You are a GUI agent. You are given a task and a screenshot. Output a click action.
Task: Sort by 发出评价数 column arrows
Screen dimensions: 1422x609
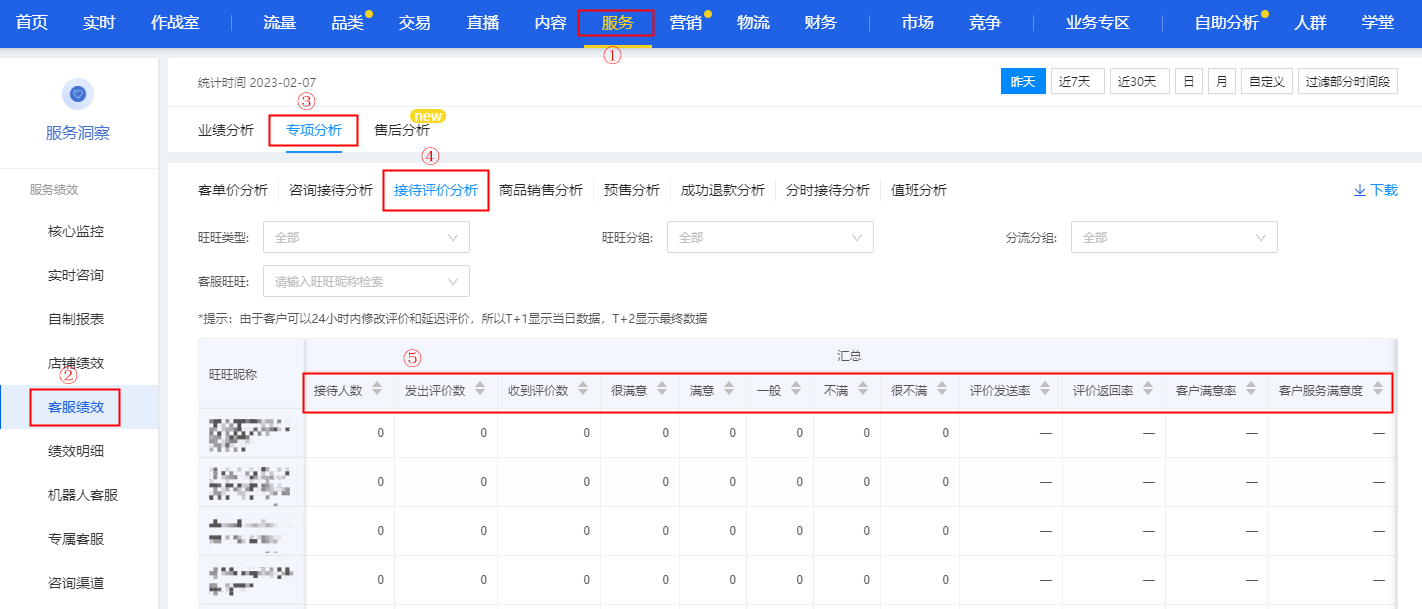[480, 390]
